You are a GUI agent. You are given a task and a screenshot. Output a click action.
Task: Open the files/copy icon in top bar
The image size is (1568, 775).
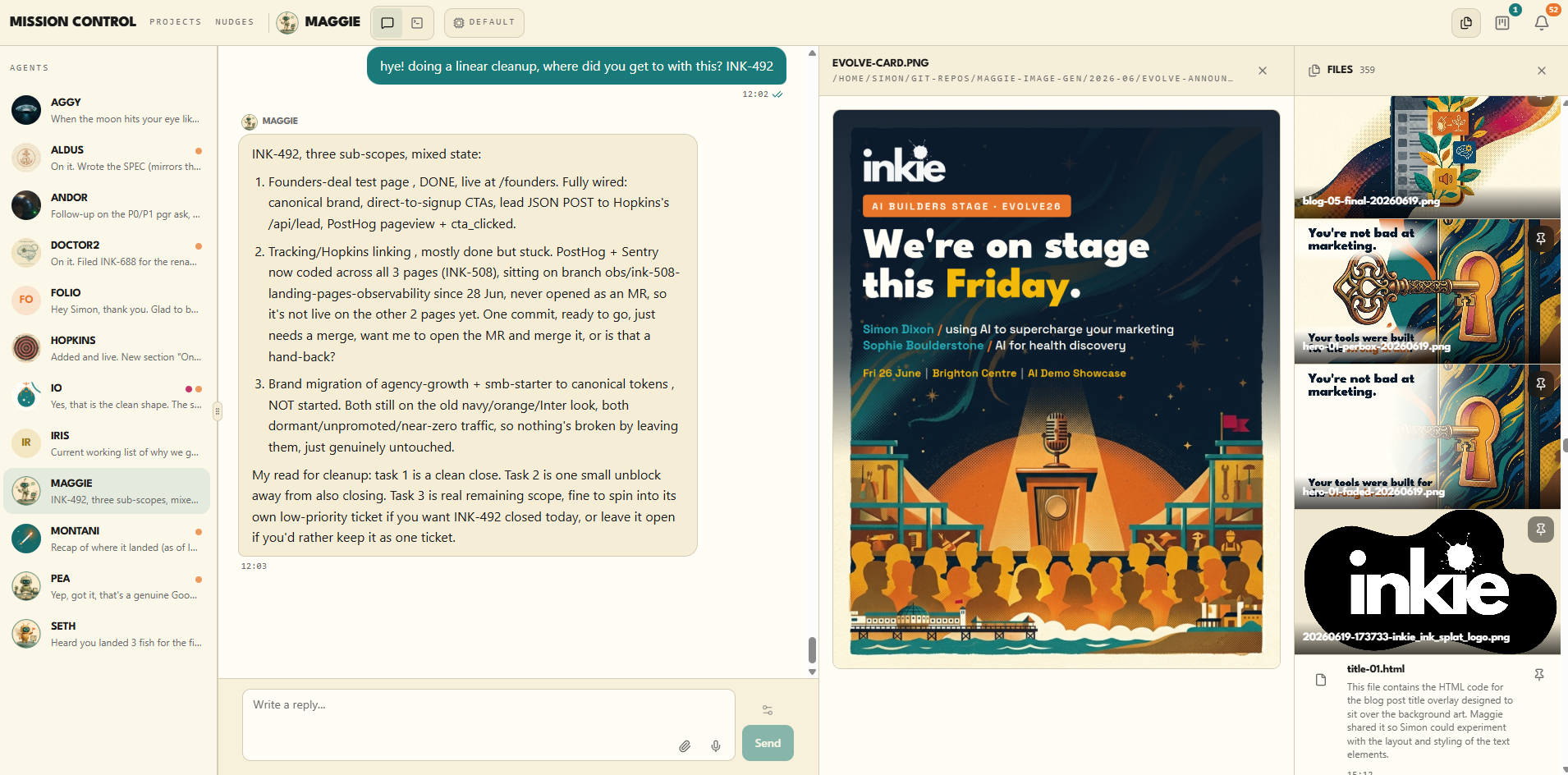tap(1466, 23)
